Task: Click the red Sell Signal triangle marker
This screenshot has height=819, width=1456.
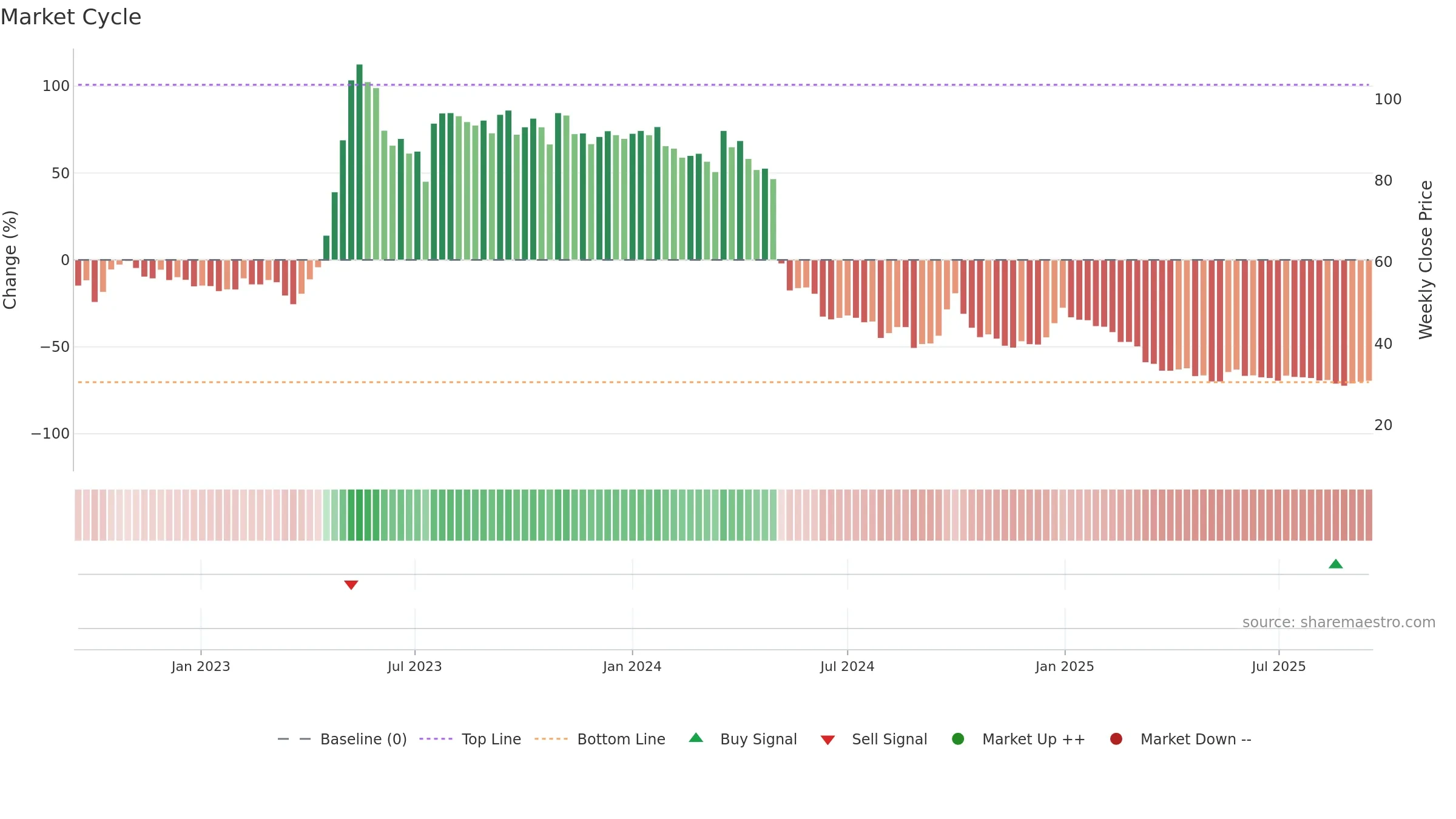Action: click(x=351, y=585)
